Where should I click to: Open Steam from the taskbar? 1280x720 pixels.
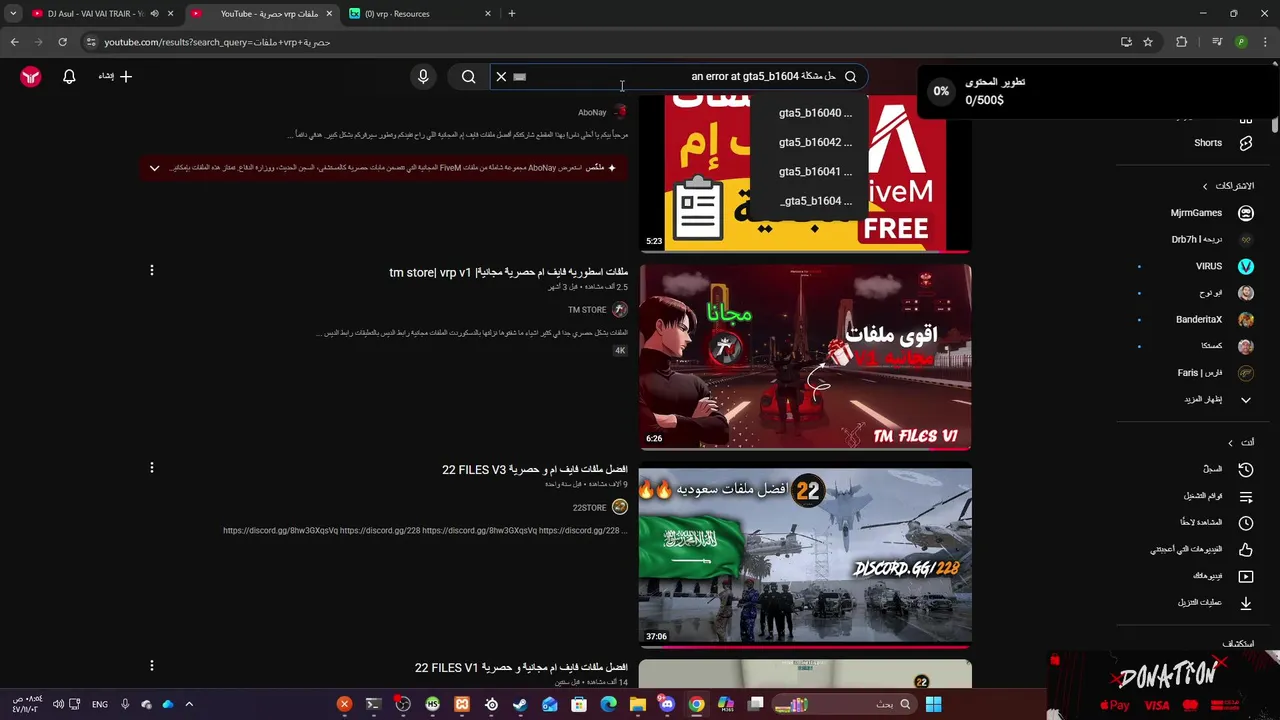pyautogui.click(x=520, y=705)
